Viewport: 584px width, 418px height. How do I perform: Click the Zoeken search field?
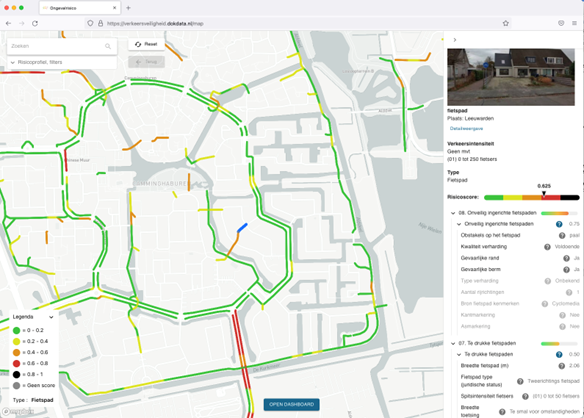coord(62,46)
